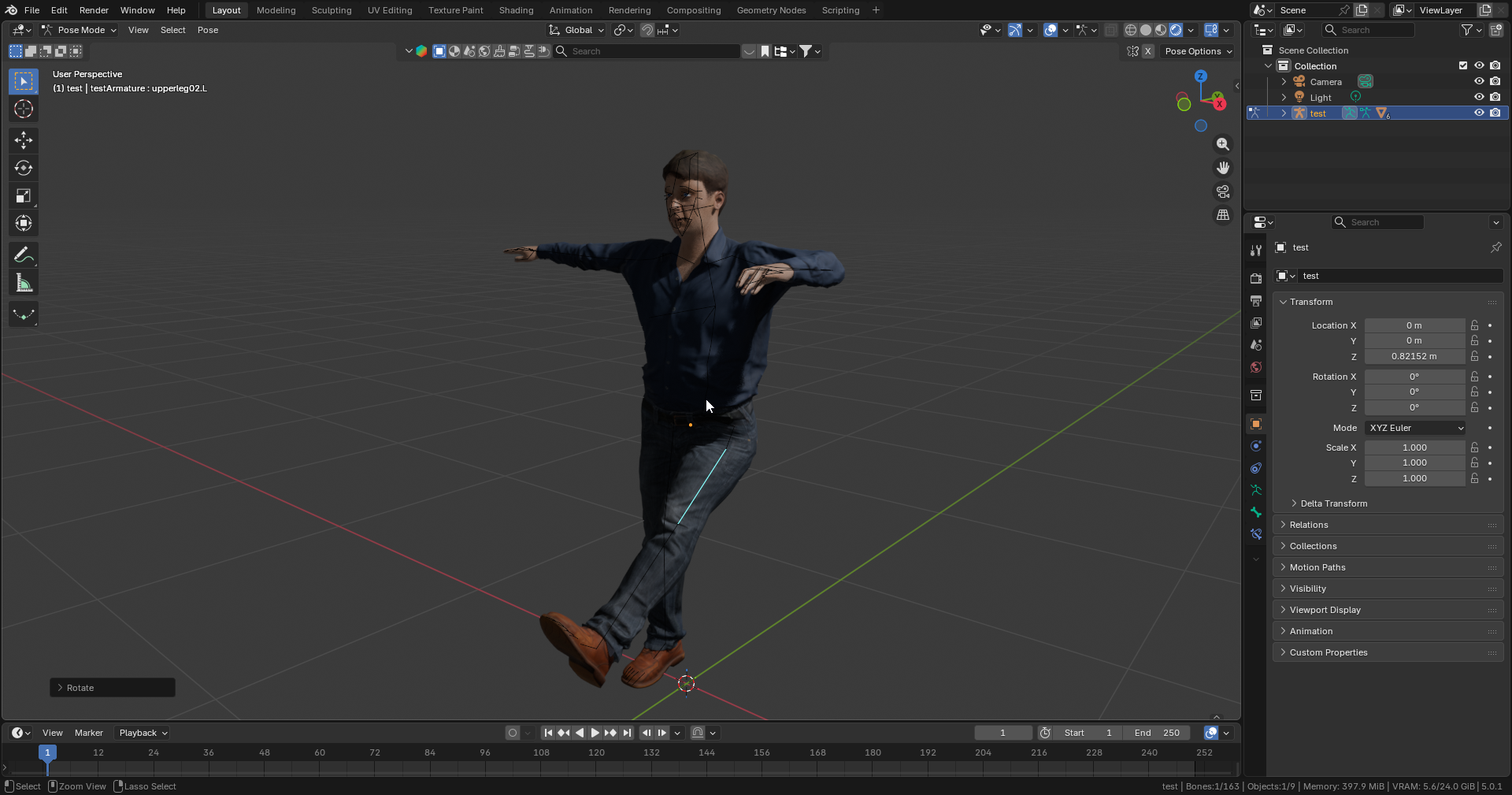
Task: Open the Tool properties tab
Action: point(1256,250)
